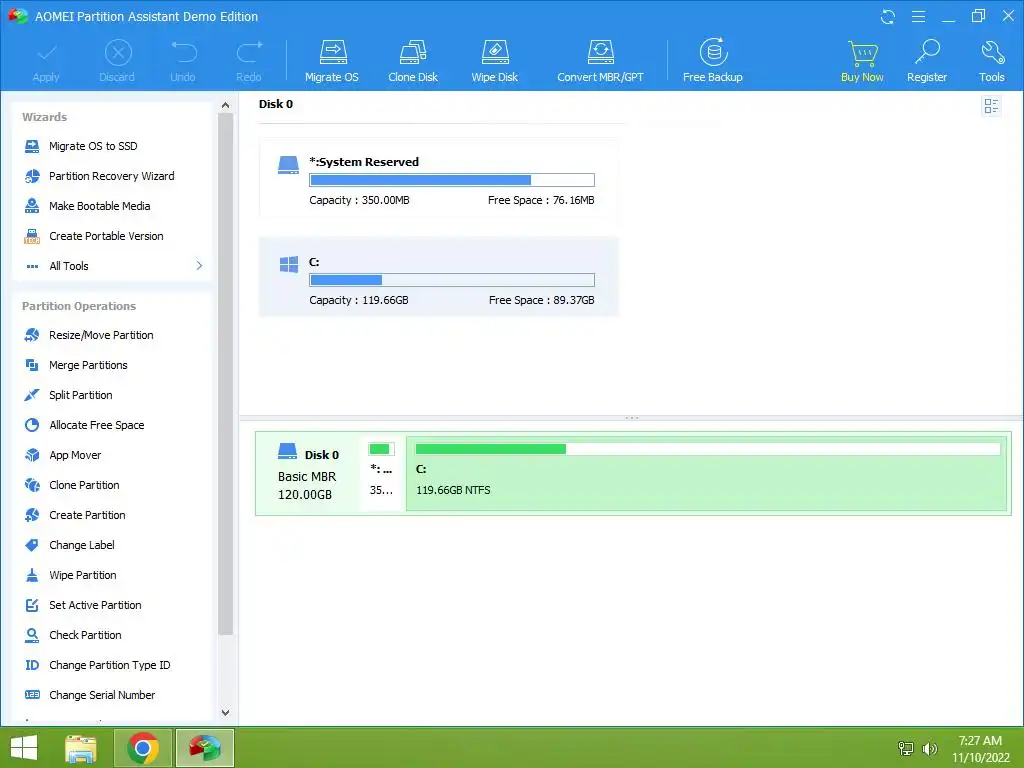1024x768 pixels.
Task: Choose Set Active Partition
Action: pos(95,605)
